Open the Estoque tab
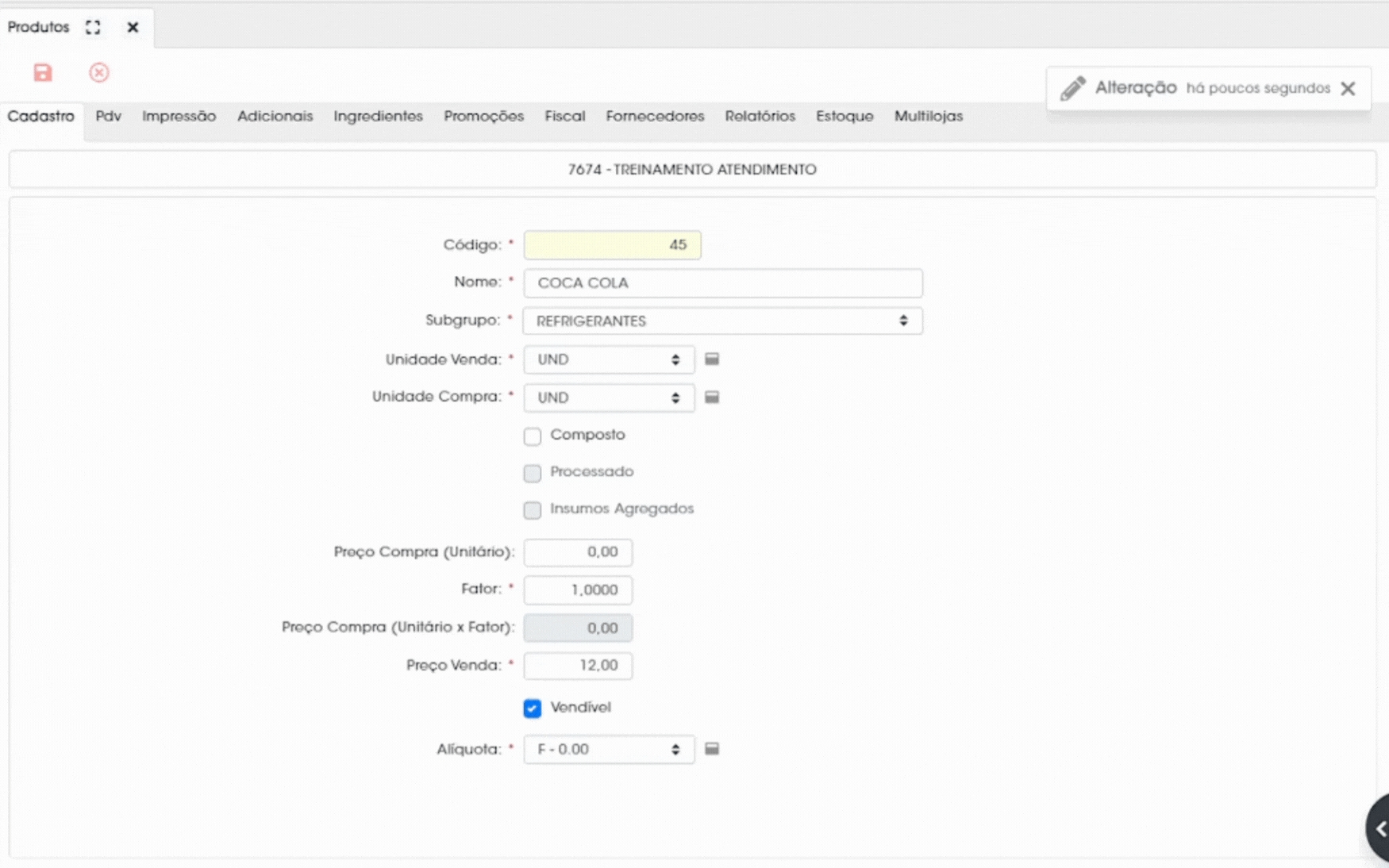1389x868 pixels. click(x=845, y=117)
